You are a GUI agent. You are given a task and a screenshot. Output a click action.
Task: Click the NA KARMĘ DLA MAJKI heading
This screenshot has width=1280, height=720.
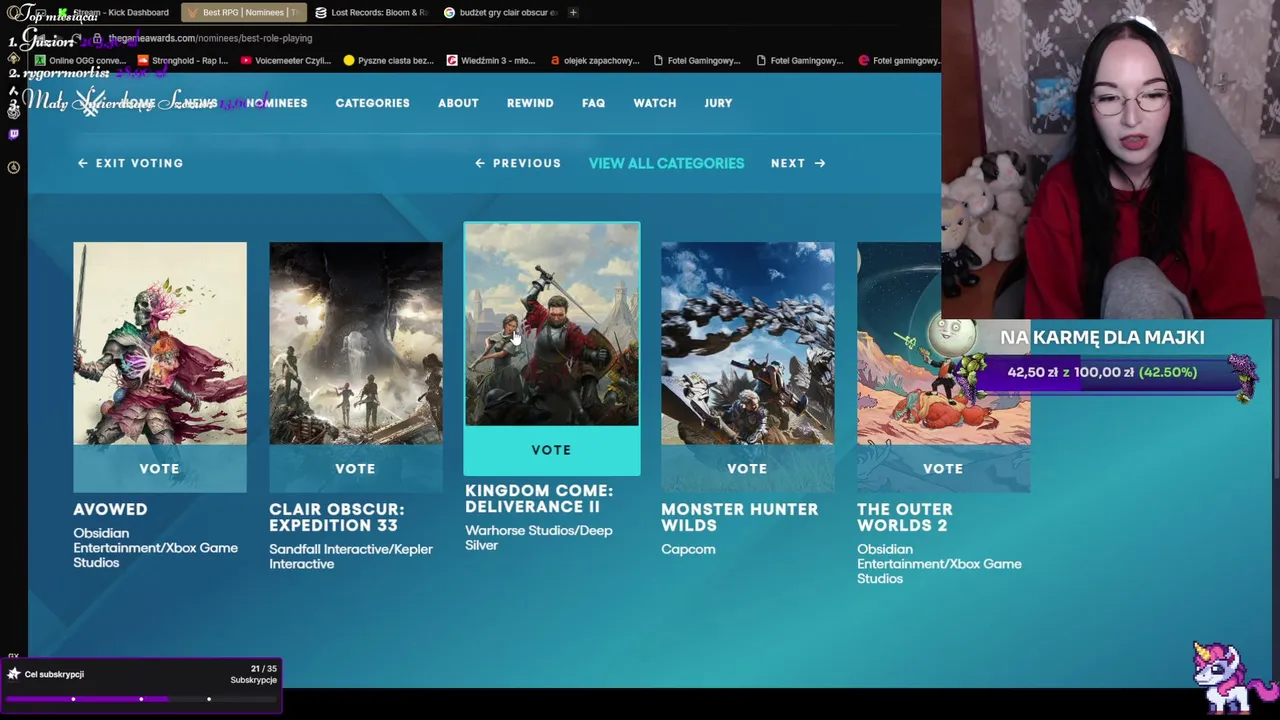pyautogui.click(x=1102, y=337)
